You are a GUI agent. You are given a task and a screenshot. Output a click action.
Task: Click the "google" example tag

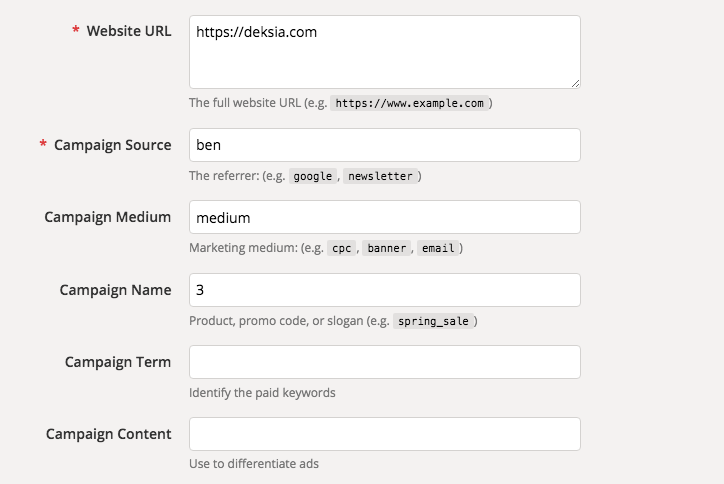[314, 176]
